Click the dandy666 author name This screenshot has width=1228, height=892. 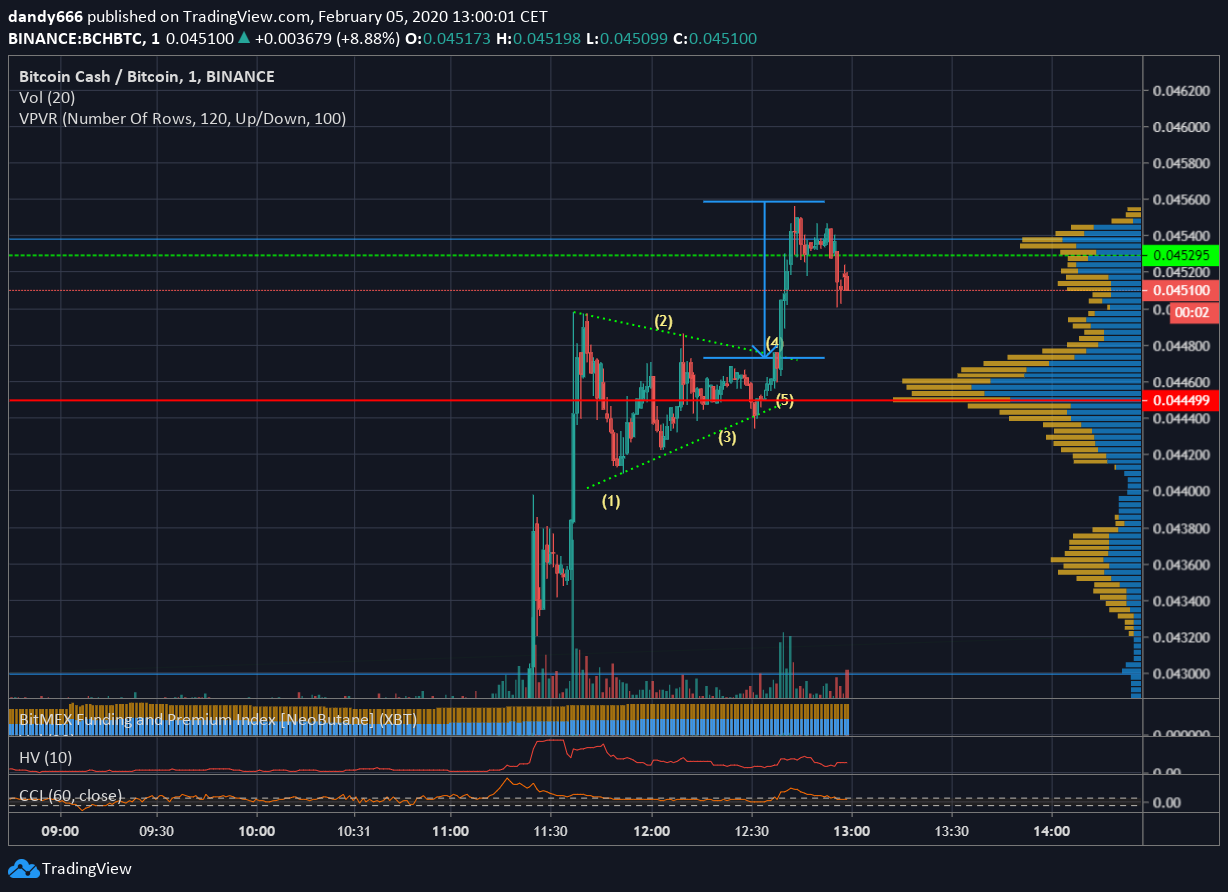[46, 18]
